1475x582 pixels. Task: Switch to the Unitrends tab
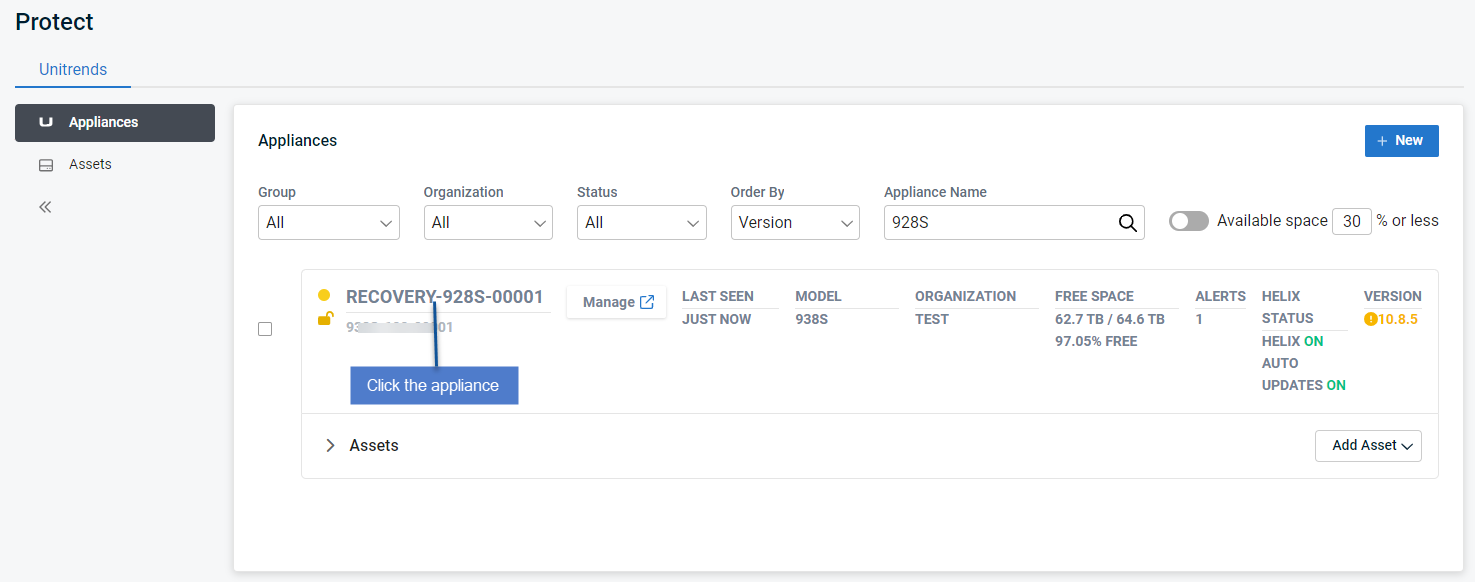[x=73, y=70]
